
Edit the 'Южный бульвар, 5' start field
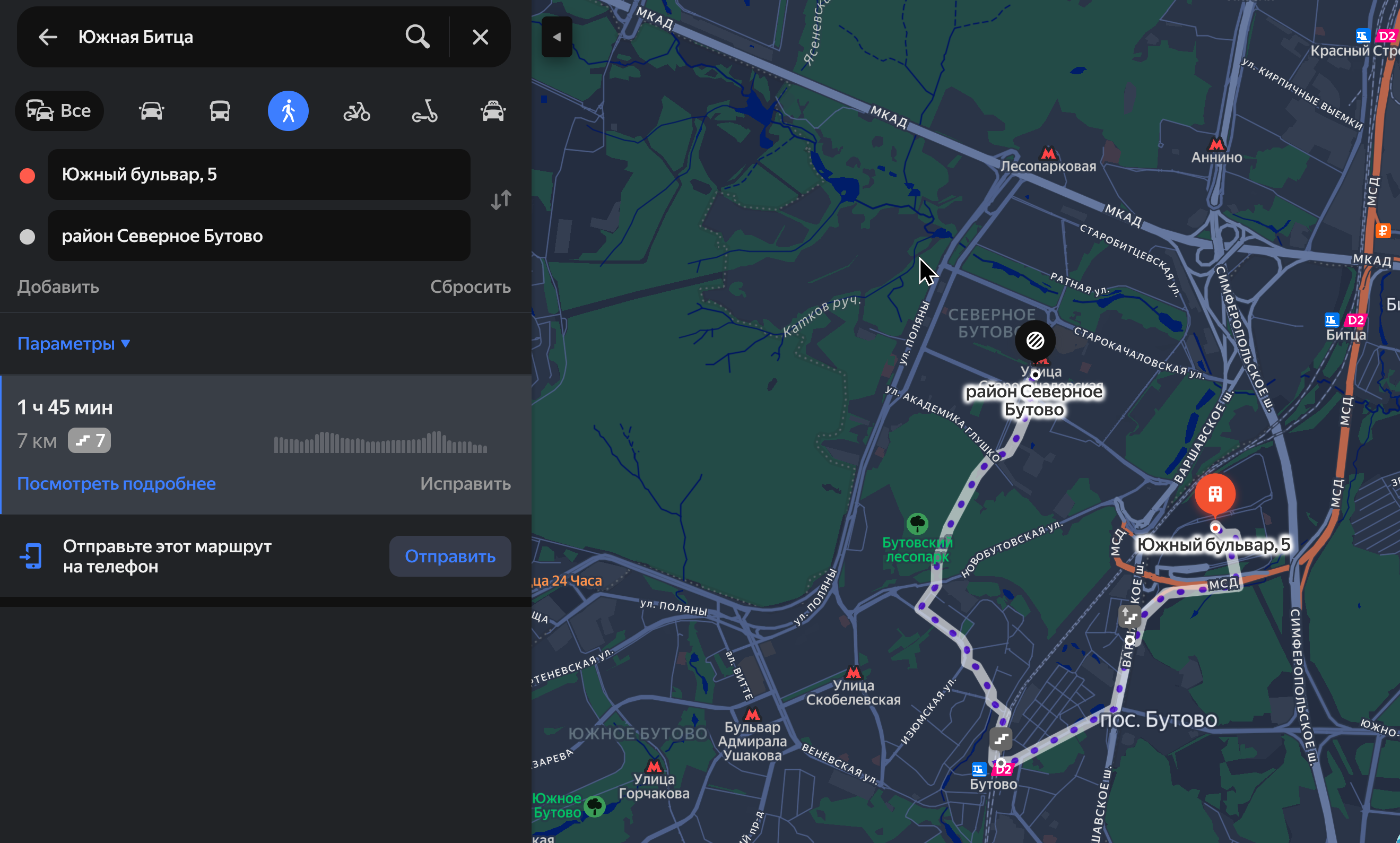click(x=258, y=175)
